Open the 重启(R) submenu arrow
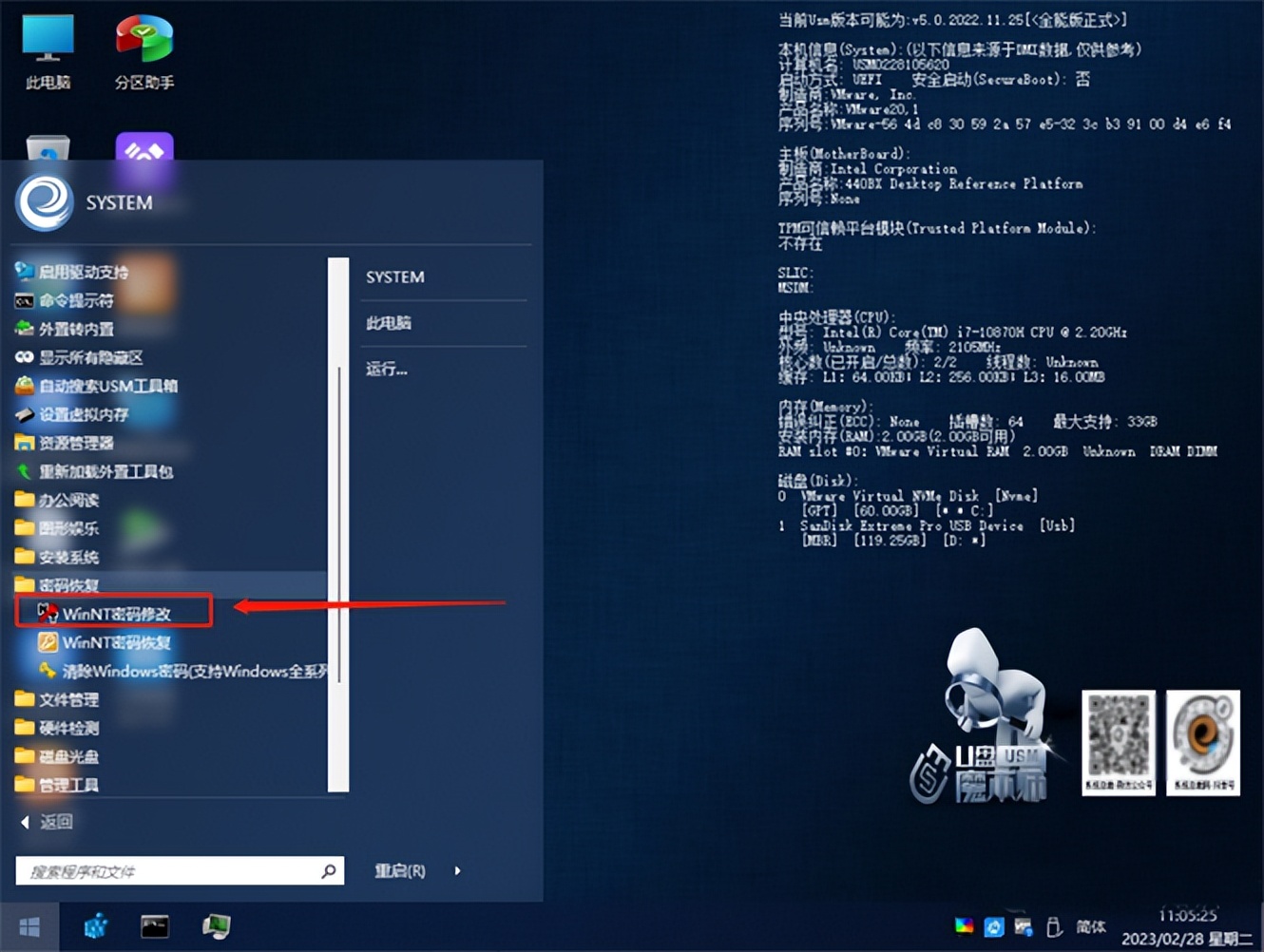 [x=457, y=870]
